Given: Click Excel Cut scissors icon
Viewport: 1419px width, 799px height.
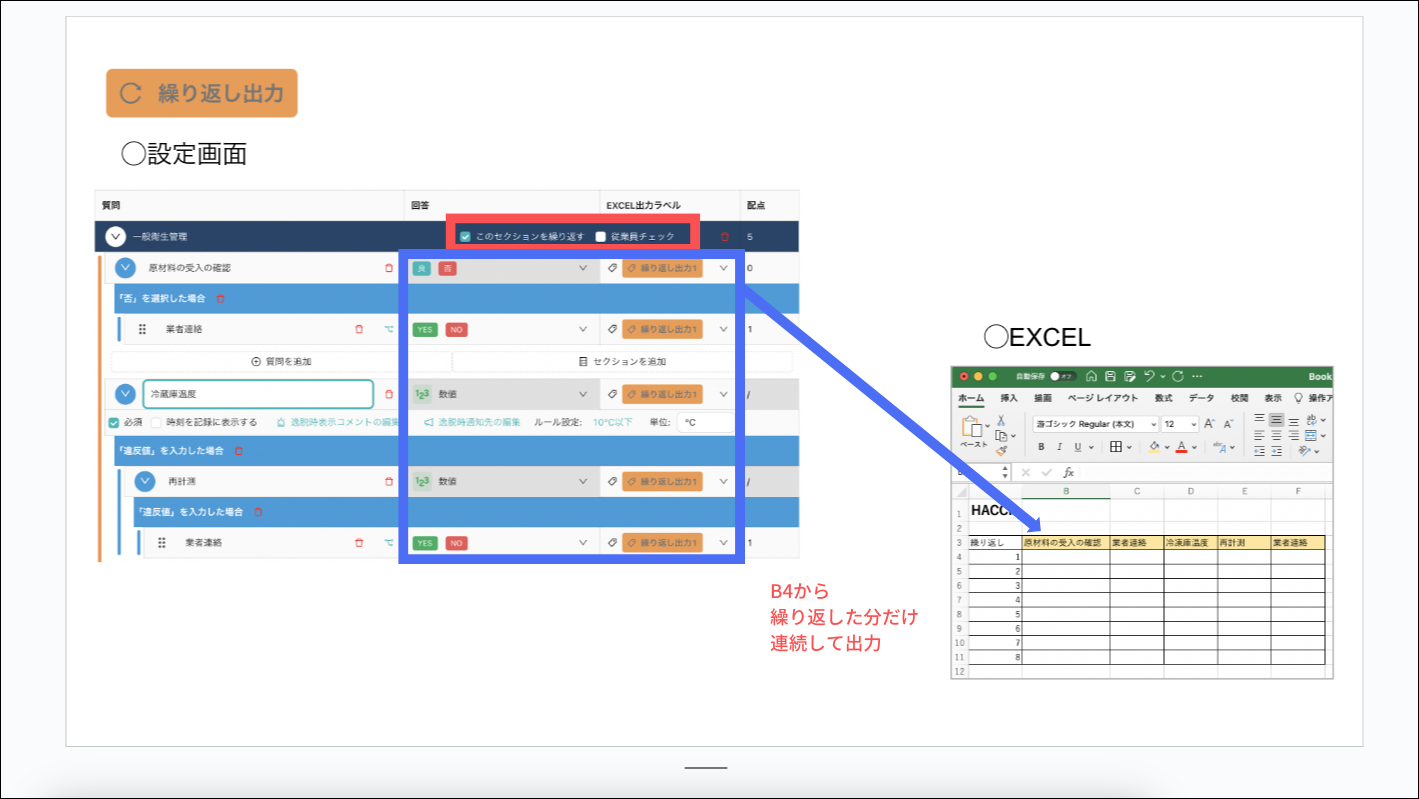Looking at the screenshot, I should [x=1001, y=421].
